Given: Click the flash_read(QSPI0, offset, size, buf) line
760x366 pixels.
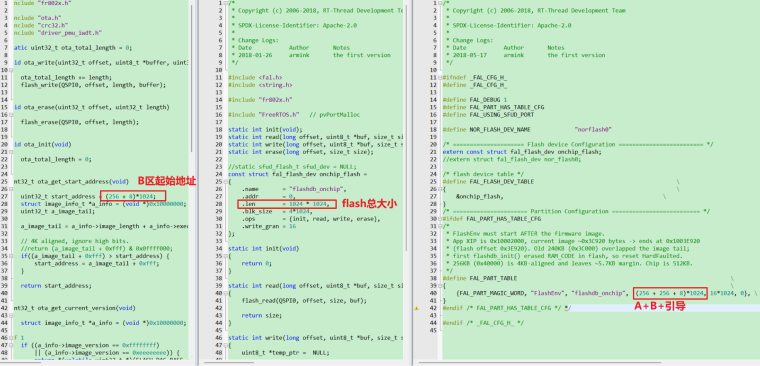Looking at the screenshot, I should coord(303,301).
